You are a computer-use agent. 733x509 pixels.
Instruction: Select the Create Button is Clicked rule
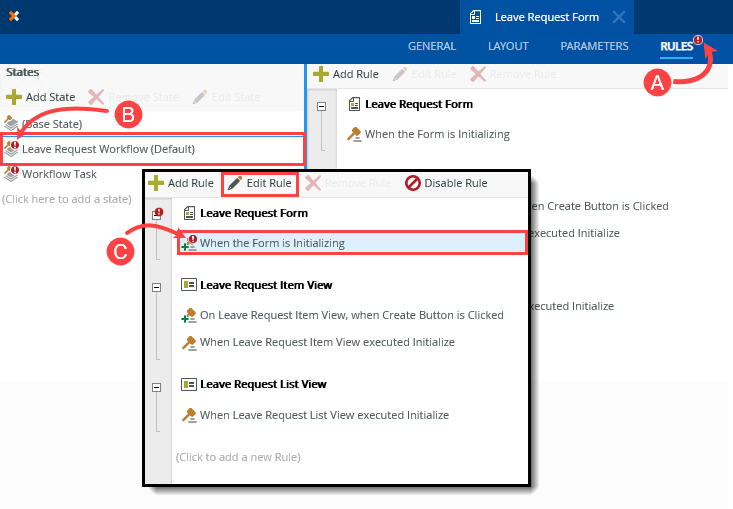click(x=351, y=315)
